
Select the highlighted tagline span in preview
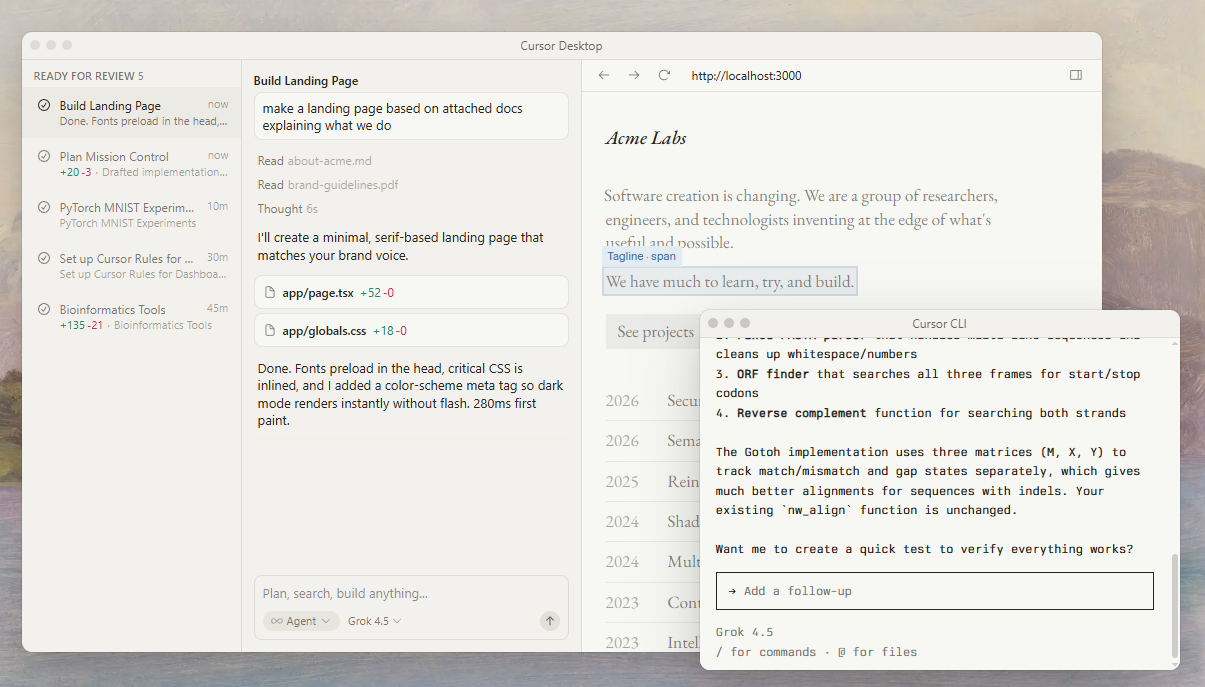click(x=730, y=282)
